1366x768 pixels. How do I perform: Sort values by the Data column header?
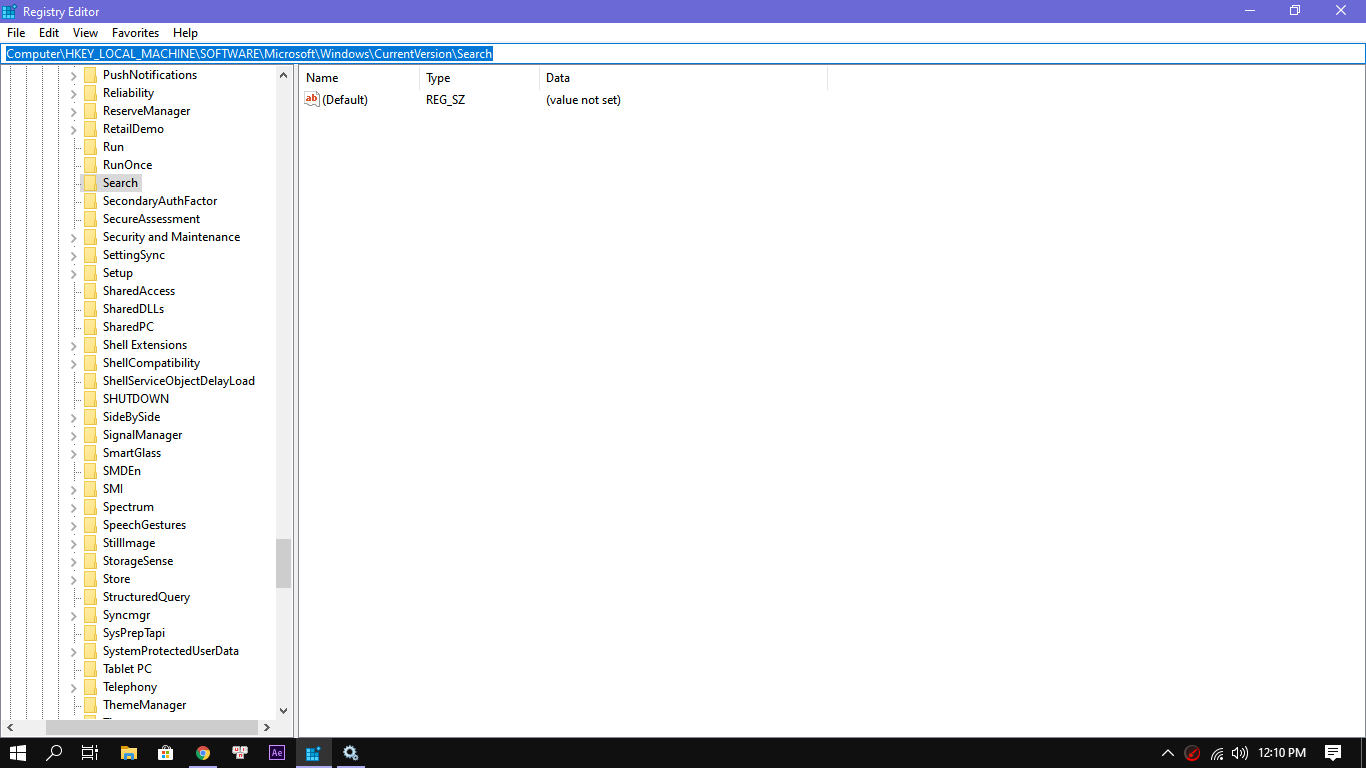684,78
